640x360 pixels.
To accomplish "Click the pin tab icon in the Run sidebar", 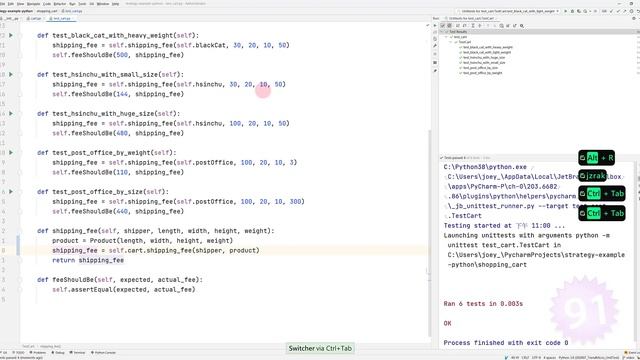I will coord(435,71).
